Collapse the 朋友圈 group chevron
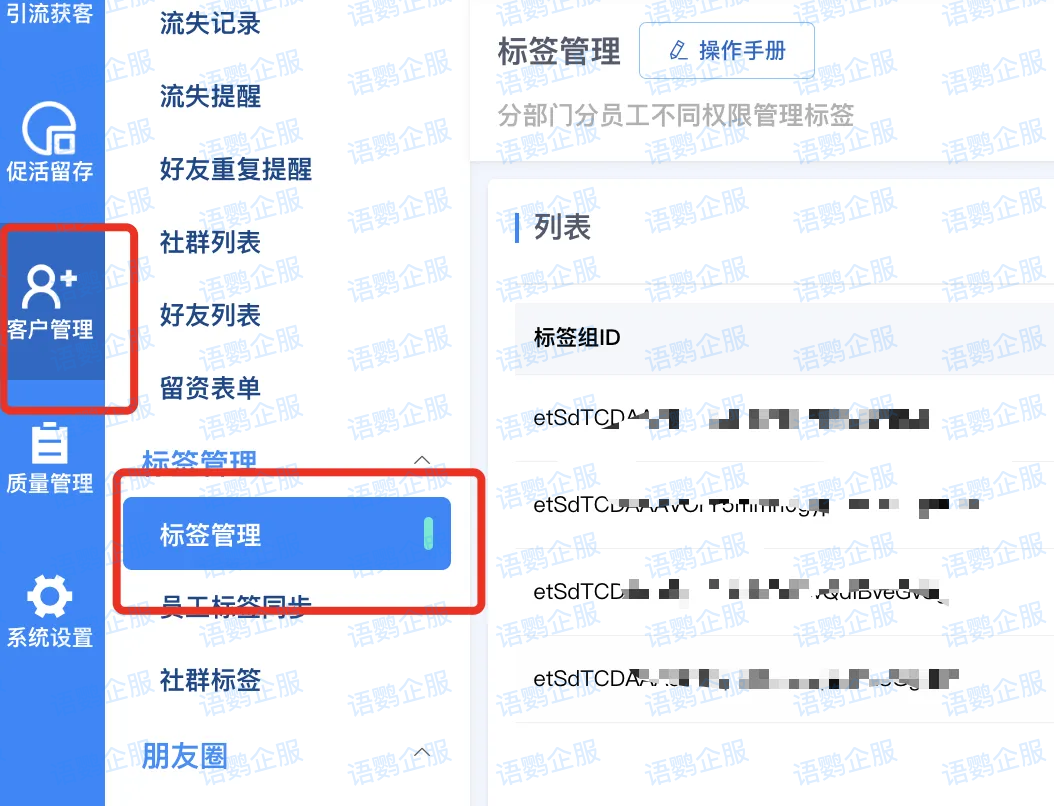Screen dimensions: 1054x806 [421, 752]
